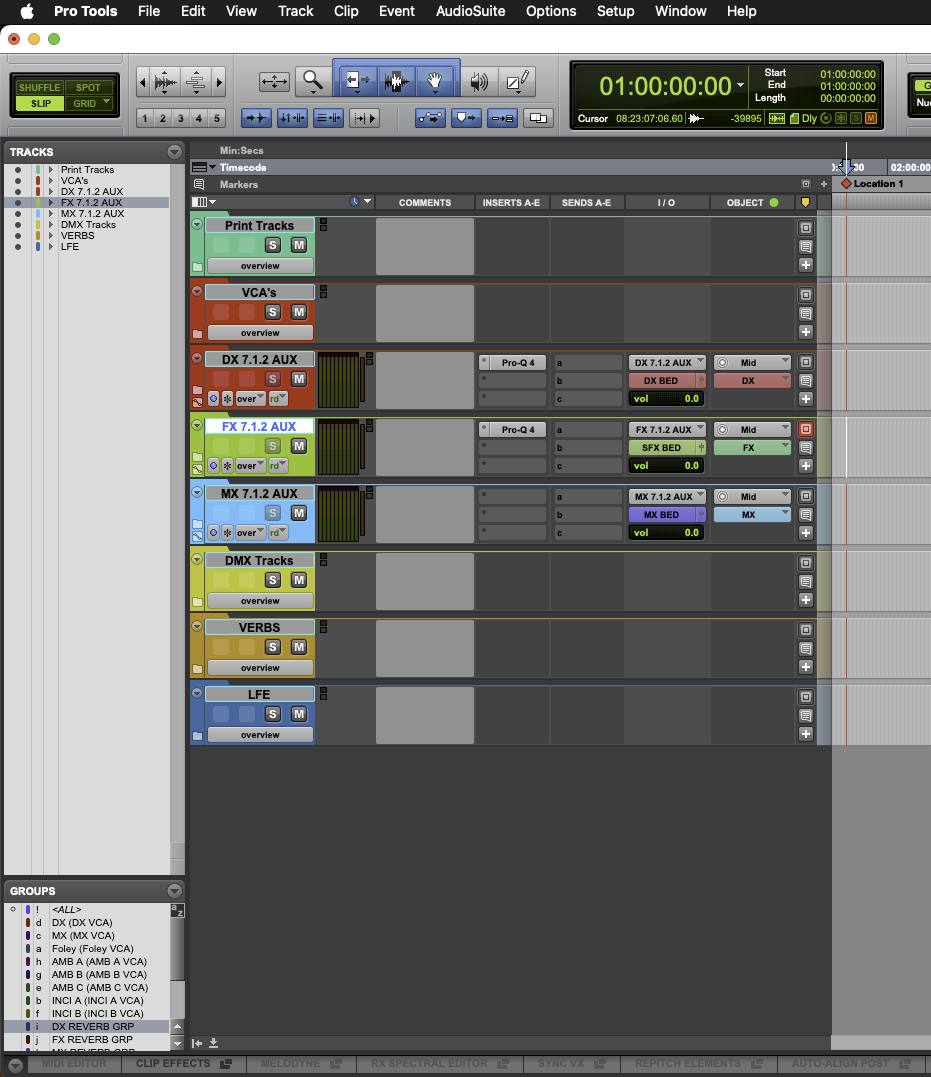Select the Grabber hand tool
This screenshot has width=931, height=1077.
tap(434, 82)
